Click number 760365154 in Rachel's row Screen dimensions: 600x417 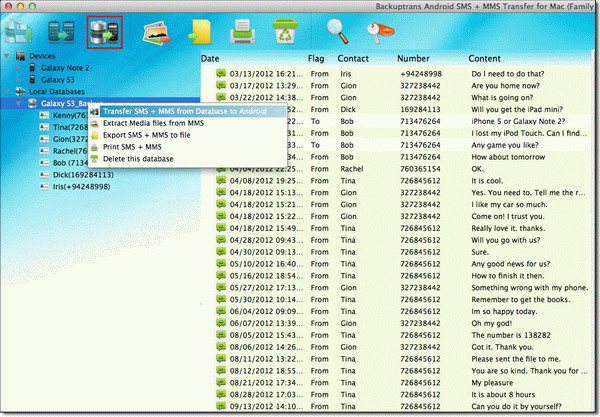pyautogui.click(x=420, y=169)
